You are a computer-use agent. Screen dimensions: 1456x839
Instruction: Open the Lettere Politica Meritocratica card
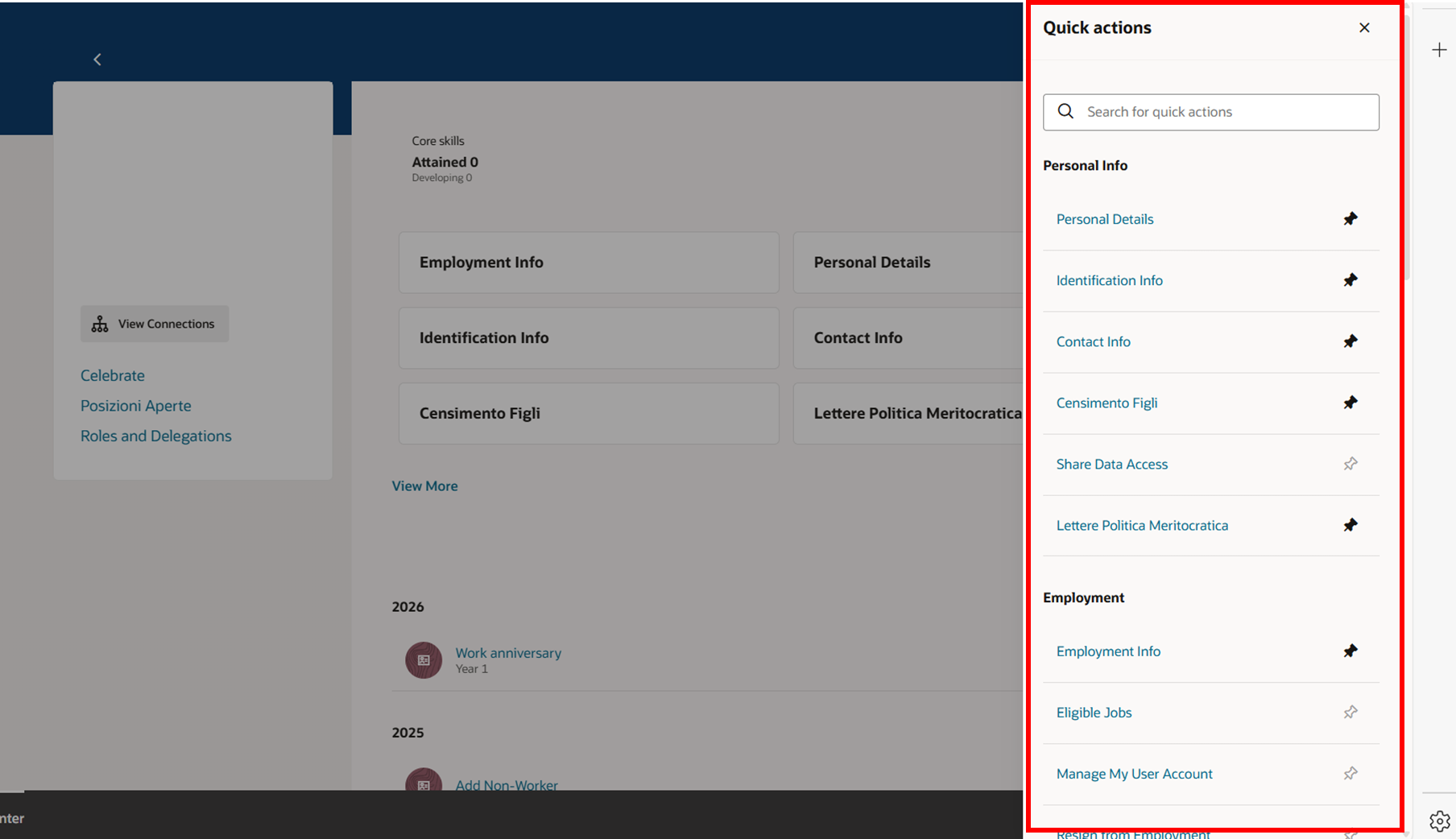pyautogui.click(x=908, y=414)
